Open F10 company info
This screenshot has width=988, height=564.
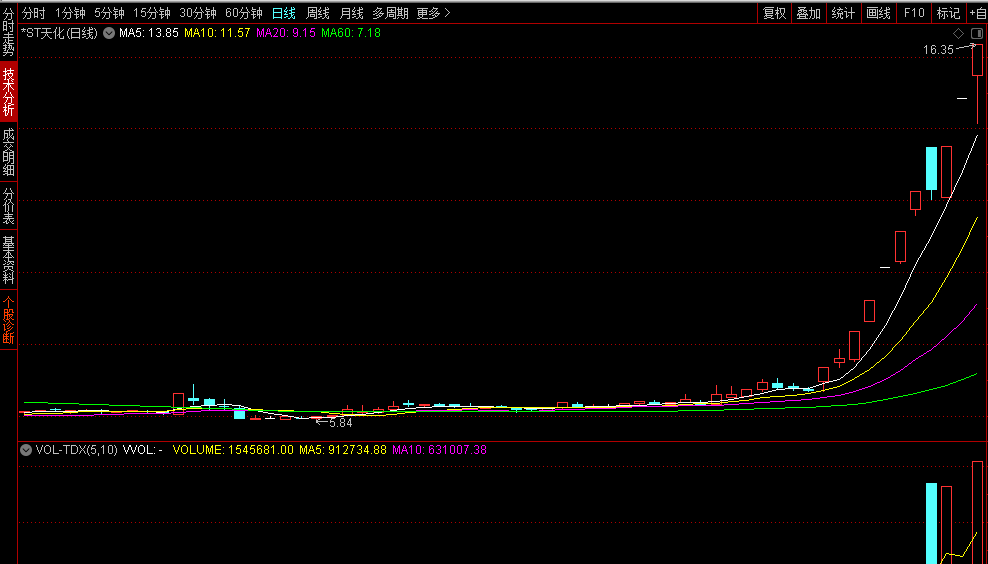pos(914,13)
